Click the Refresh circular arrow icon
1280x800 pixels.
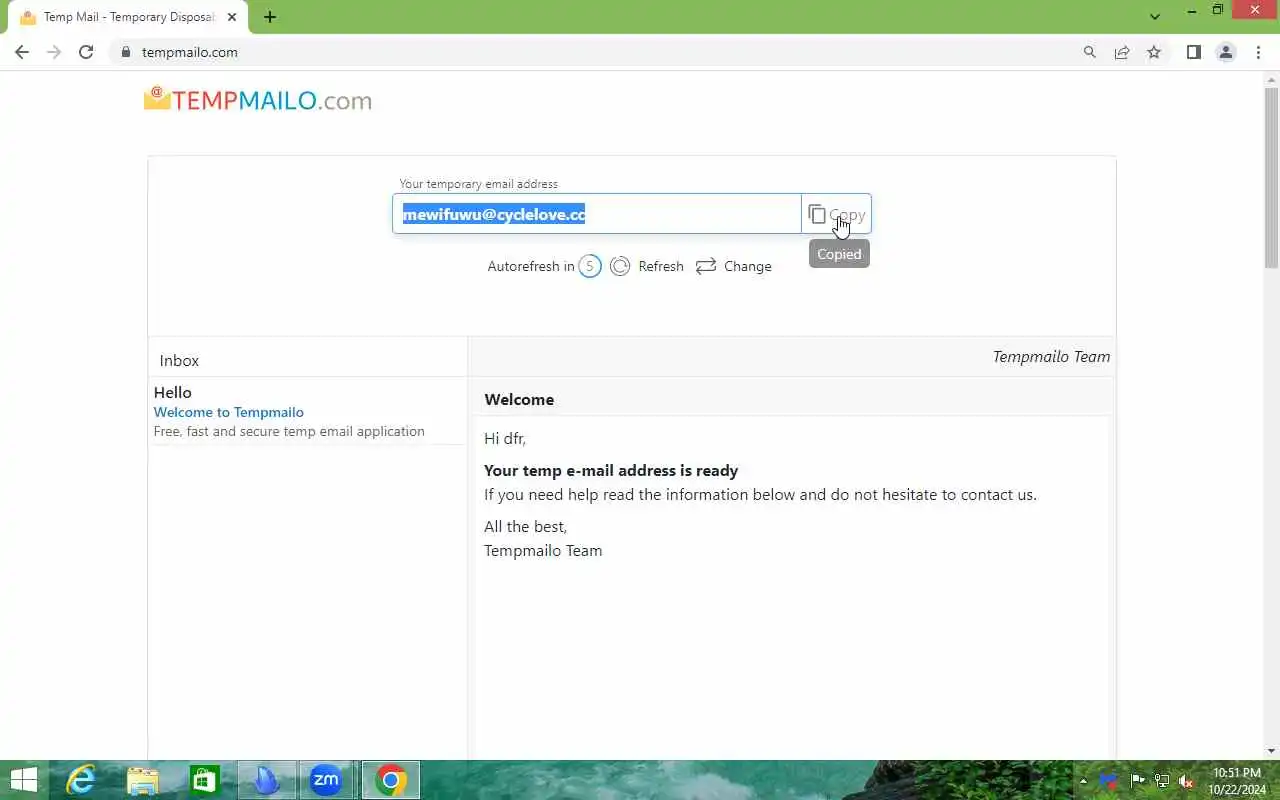pyautogui.click(x=620, y=266)
